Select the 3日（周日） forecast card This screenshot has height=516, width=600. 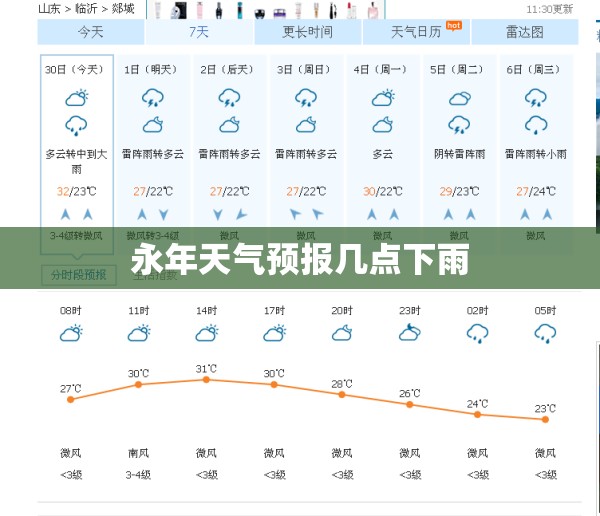click(306, 155)
